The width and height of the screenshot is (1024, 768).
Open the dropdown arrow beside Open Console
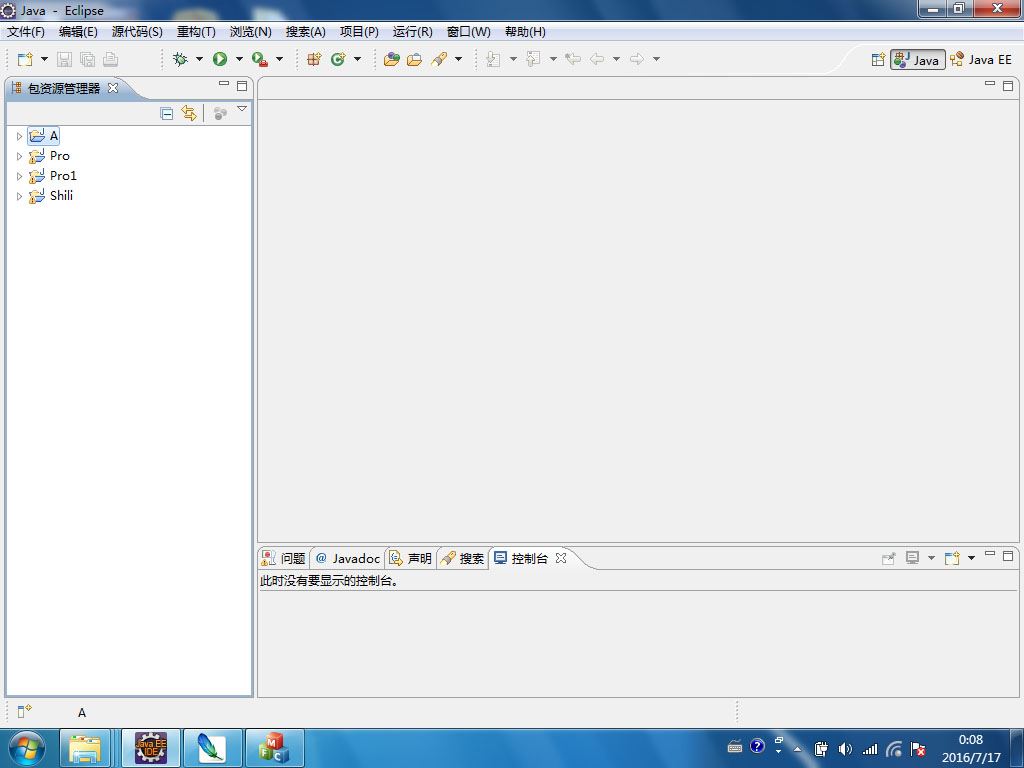(x=971, y=558)
